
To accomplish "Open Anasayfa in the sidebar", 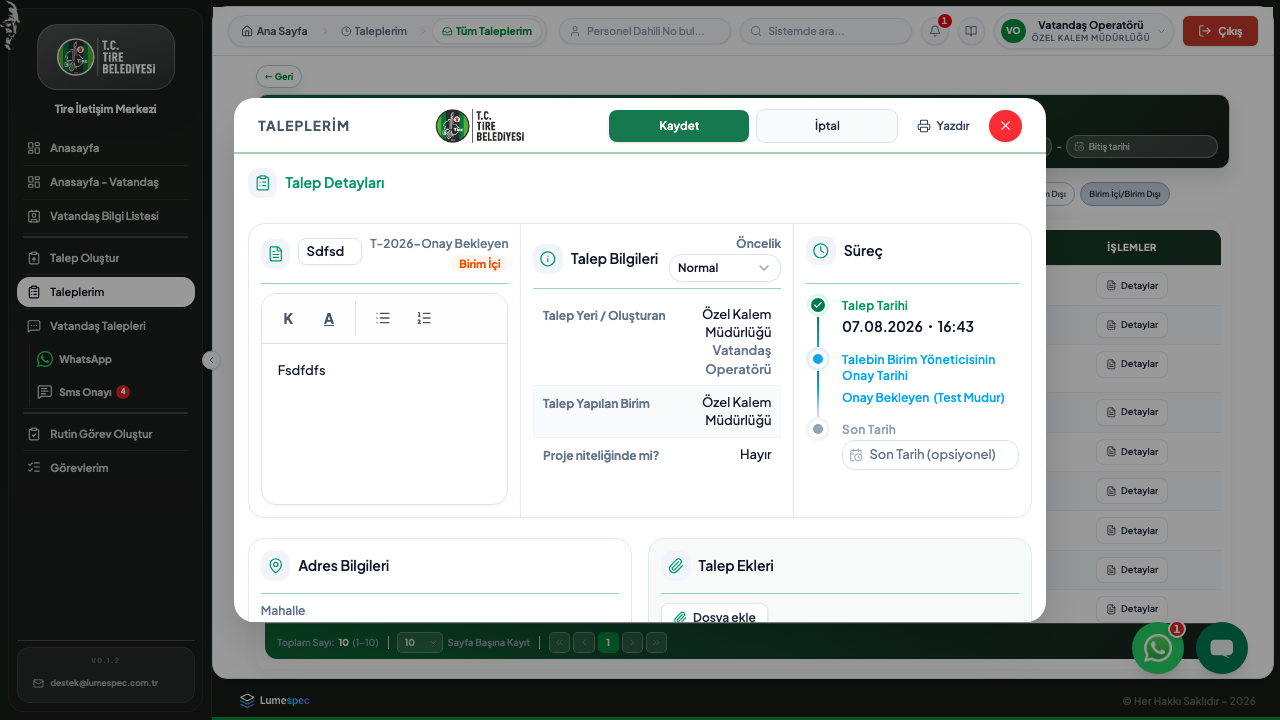I will (106, 148).
